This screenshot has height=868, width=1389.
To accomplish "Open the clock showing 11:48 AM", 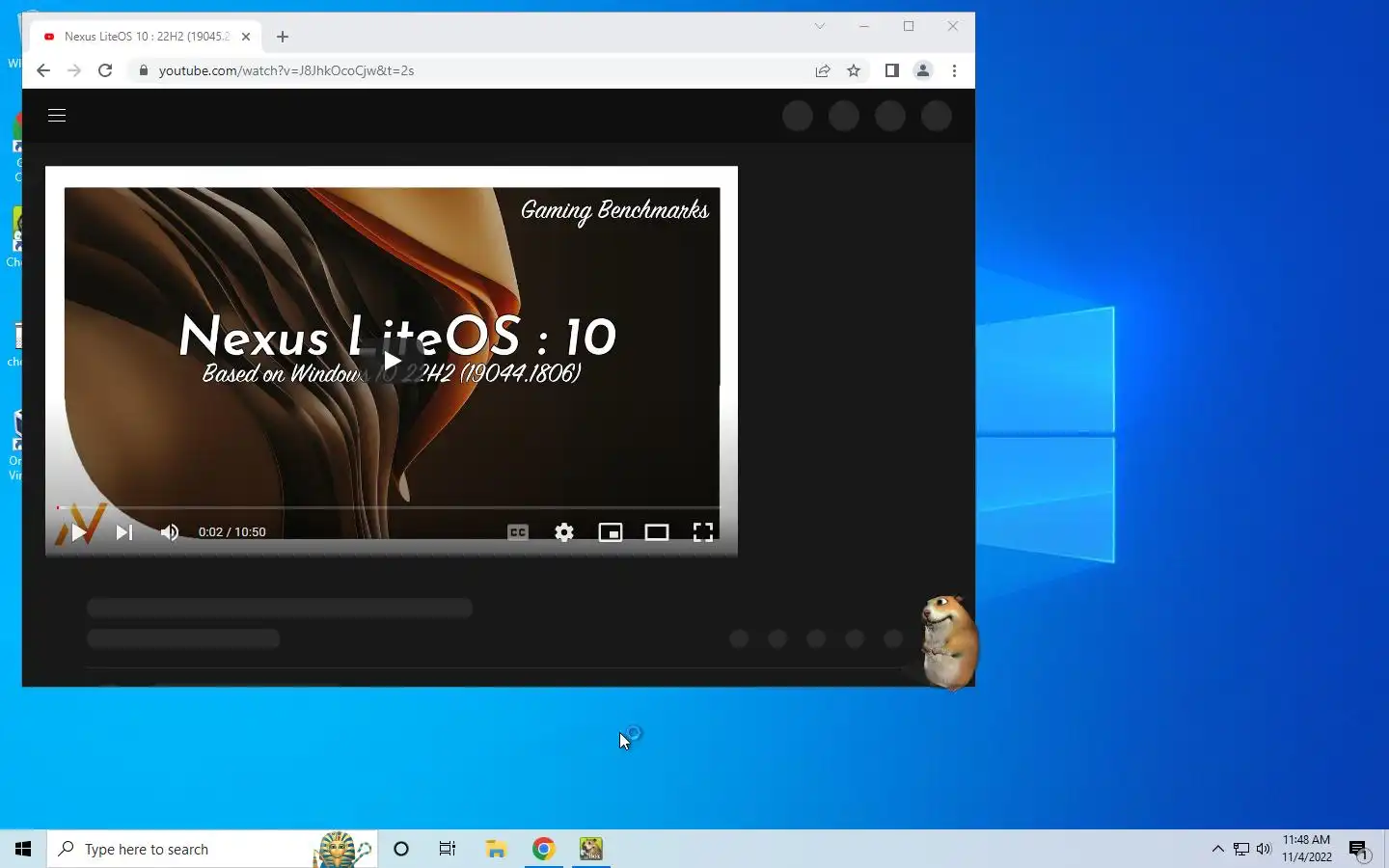I will click(1307, 849).
